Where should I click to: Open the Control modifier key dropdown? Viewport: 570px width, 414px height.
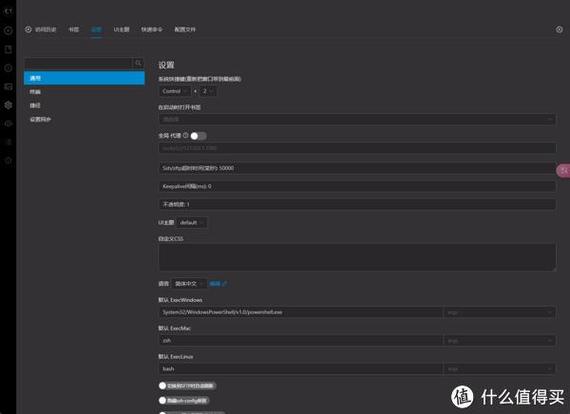[x=175, y=91]
